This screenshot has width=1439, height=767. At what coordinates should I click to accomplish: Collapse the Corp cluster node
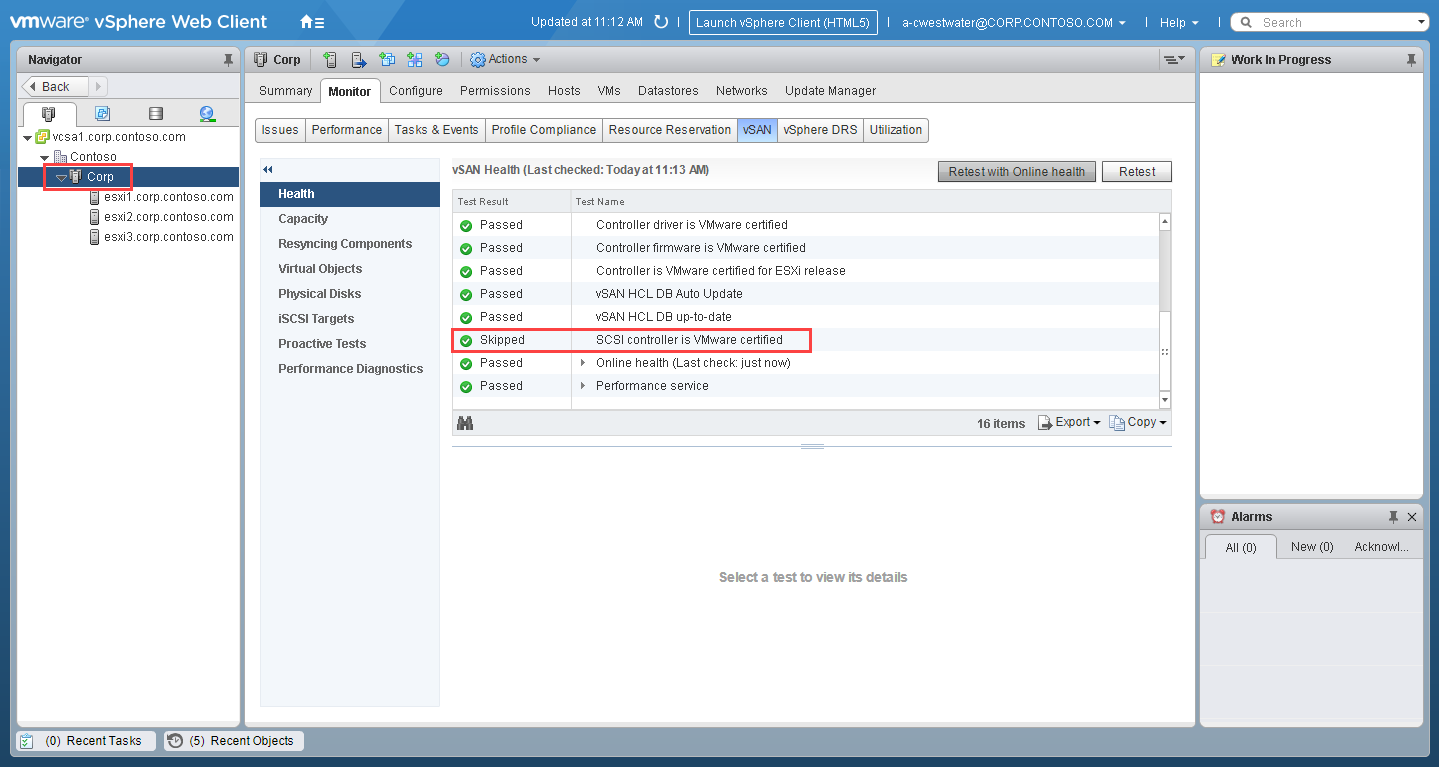[x=61, y=177]
